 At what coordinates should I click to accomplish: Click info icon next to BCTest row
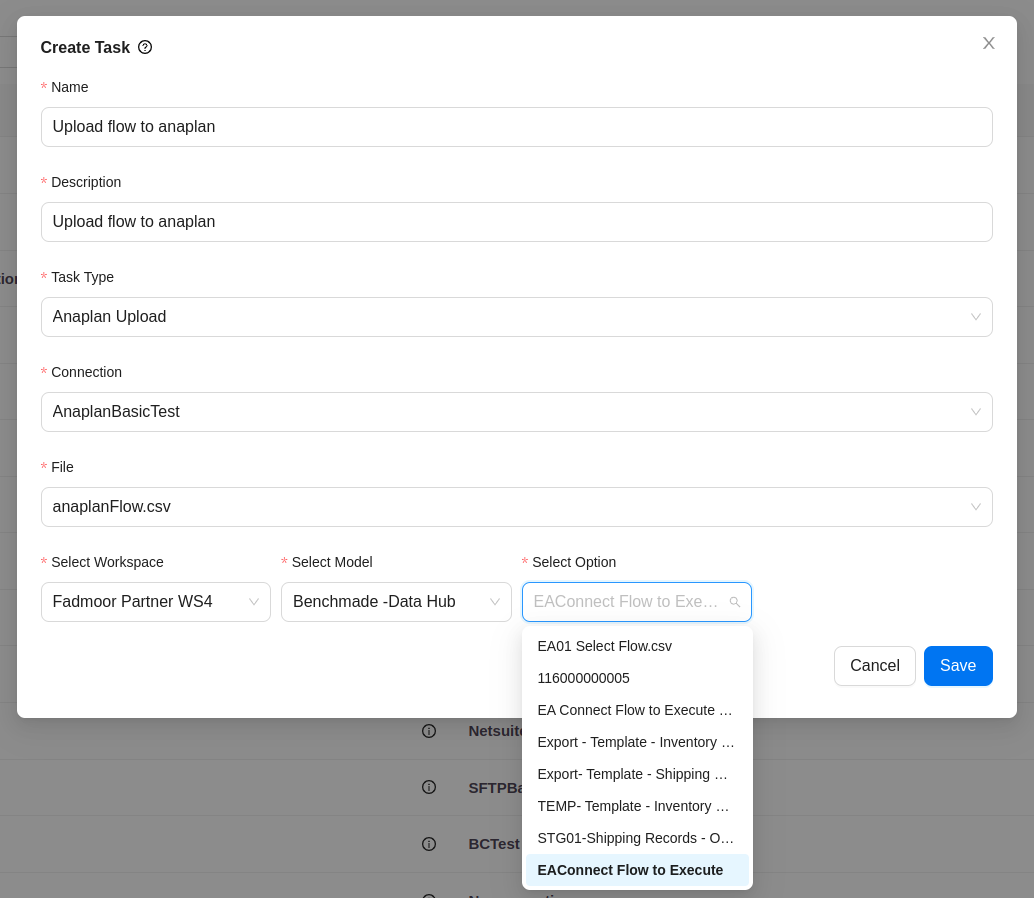[429, 844]
